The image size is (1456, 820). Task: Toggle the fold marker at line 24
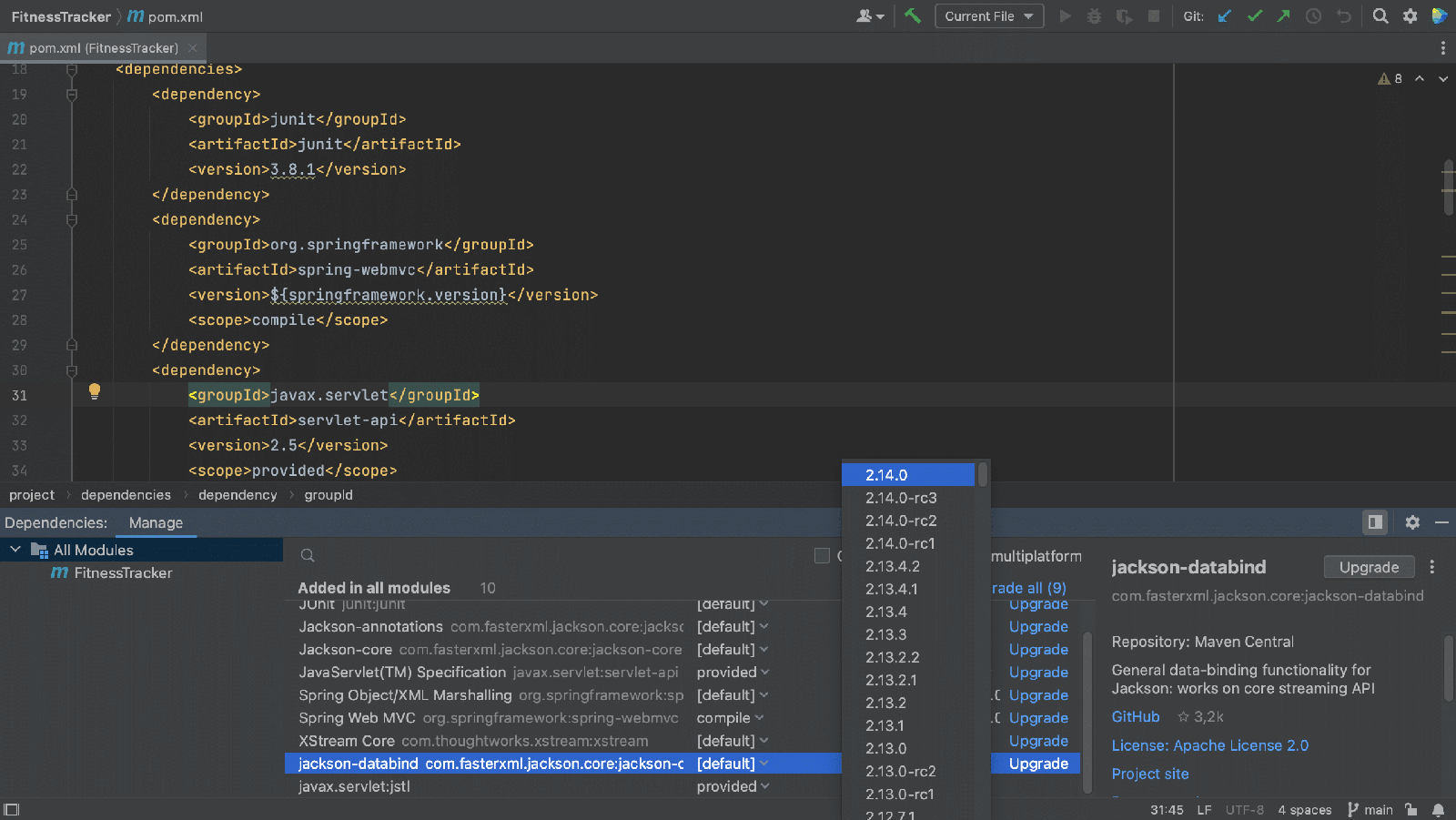72,220
